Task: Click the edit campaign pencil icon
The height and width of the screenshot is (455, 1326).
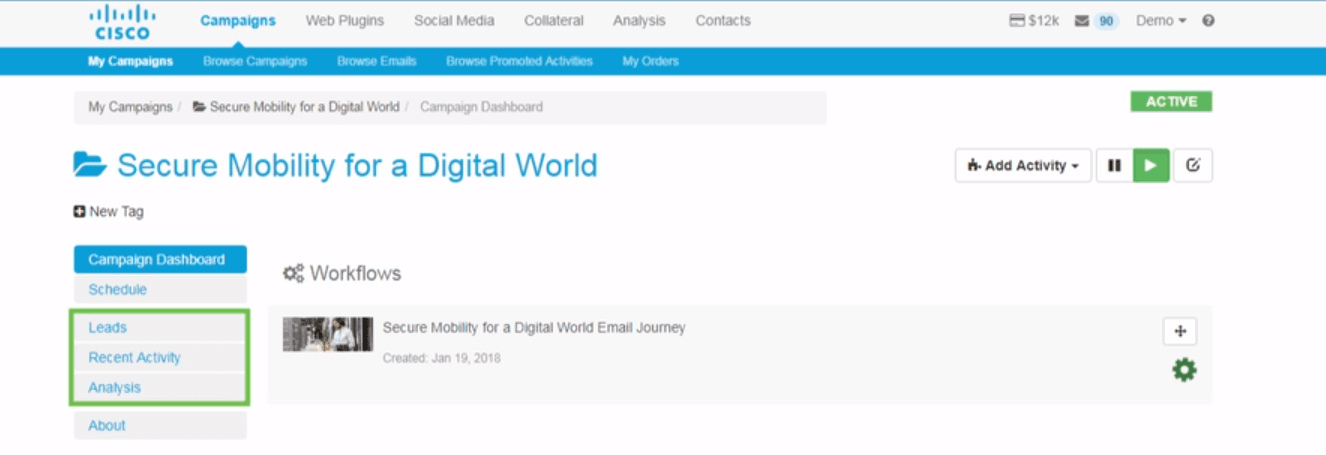Action: (x=1193, y=166)
